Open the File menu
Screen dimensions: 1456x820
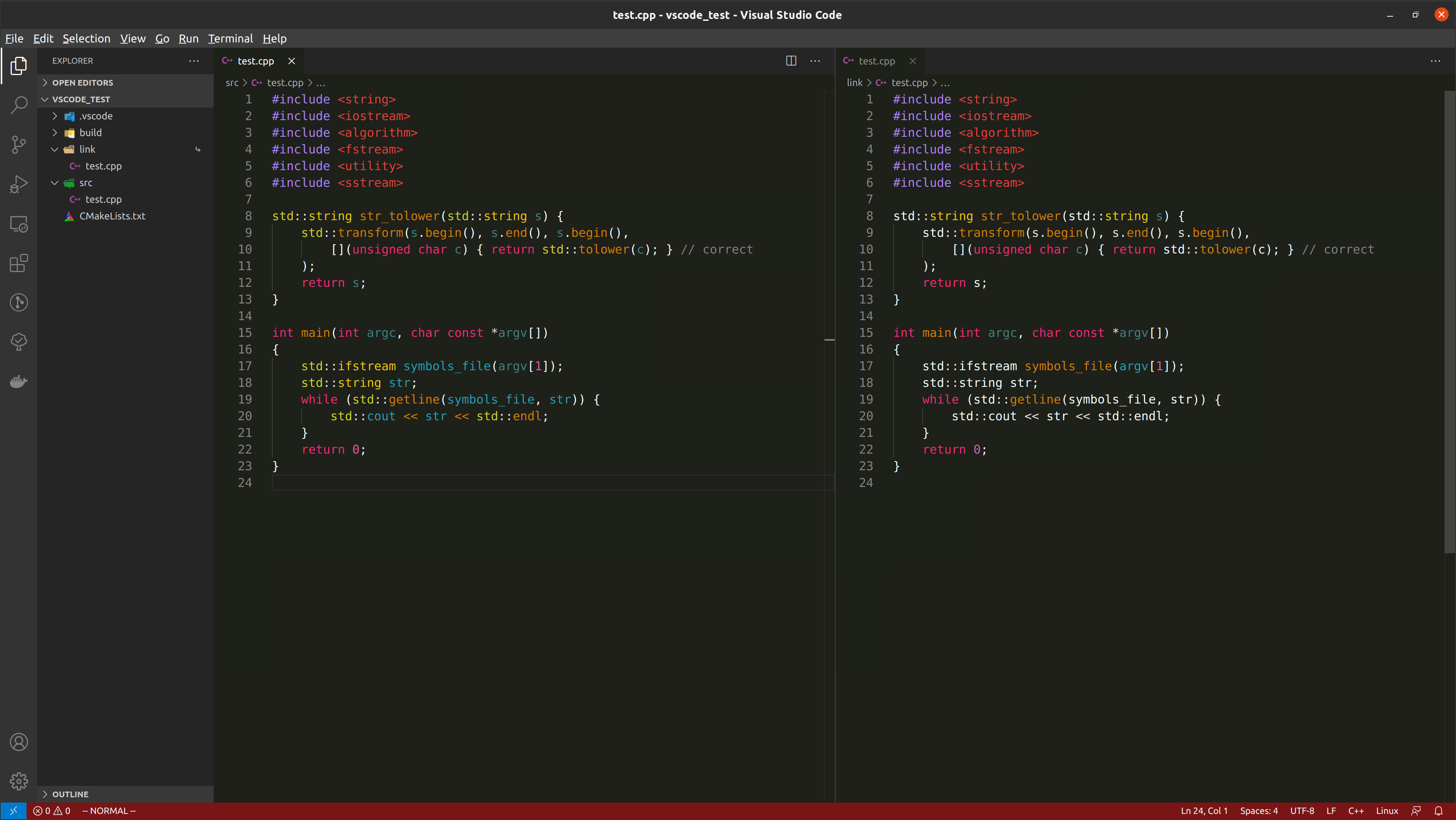[14, 38]
